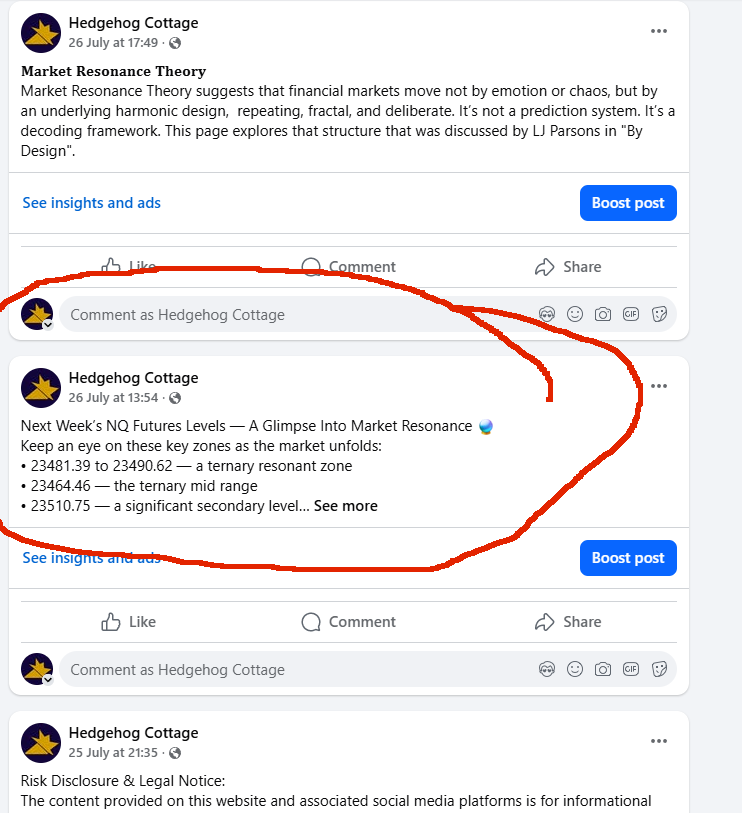
Task: Open emoji picker in first comment box
Action: (x=575, y=314)
